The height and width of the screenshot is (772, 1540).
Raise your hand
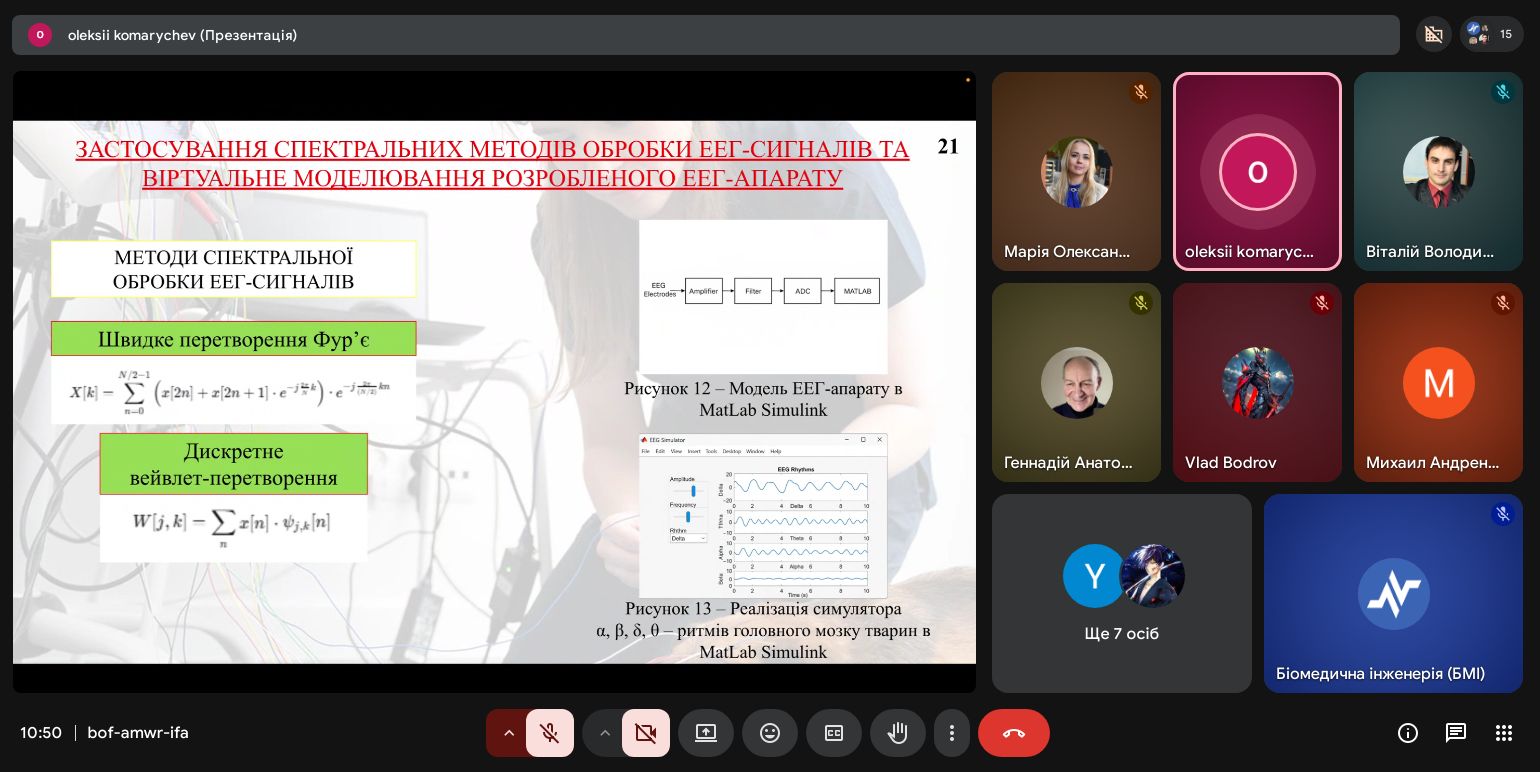coord(898,733)
